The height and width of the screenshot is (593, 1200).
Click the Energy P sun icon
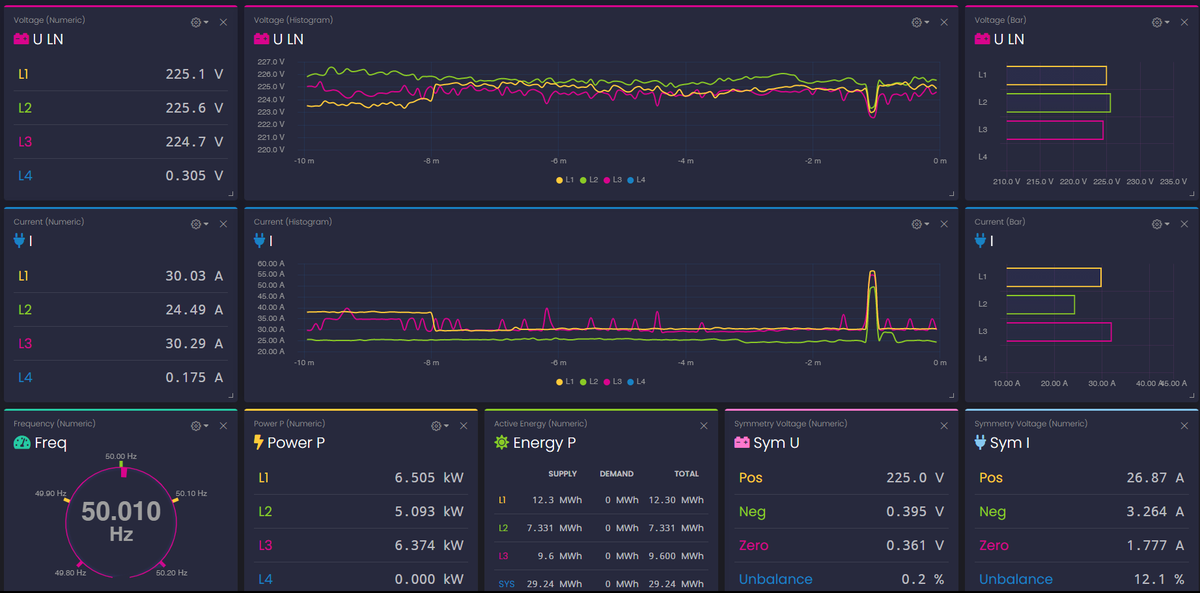[x=502, y=442]
